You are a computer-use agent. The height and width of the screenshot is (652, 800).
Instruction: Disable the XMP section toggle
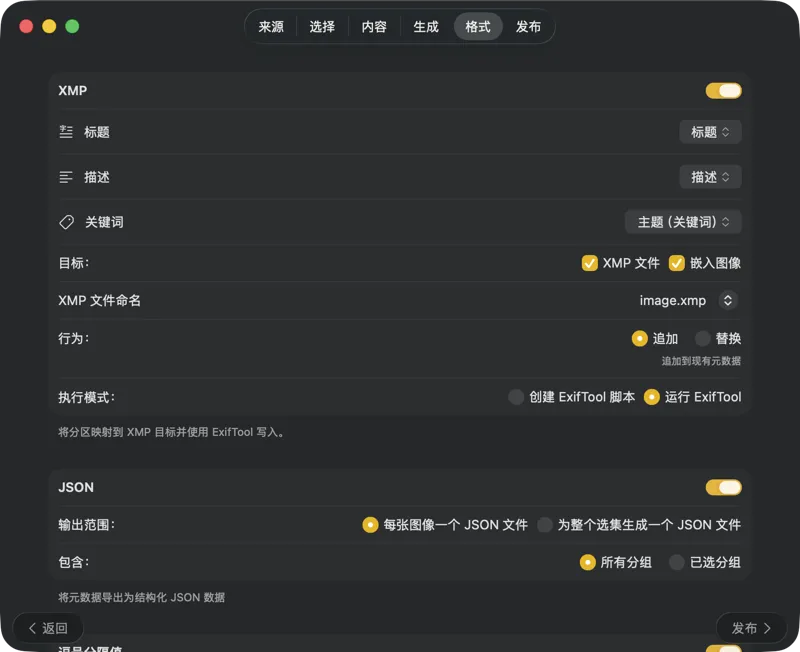[x=723, y=90]
